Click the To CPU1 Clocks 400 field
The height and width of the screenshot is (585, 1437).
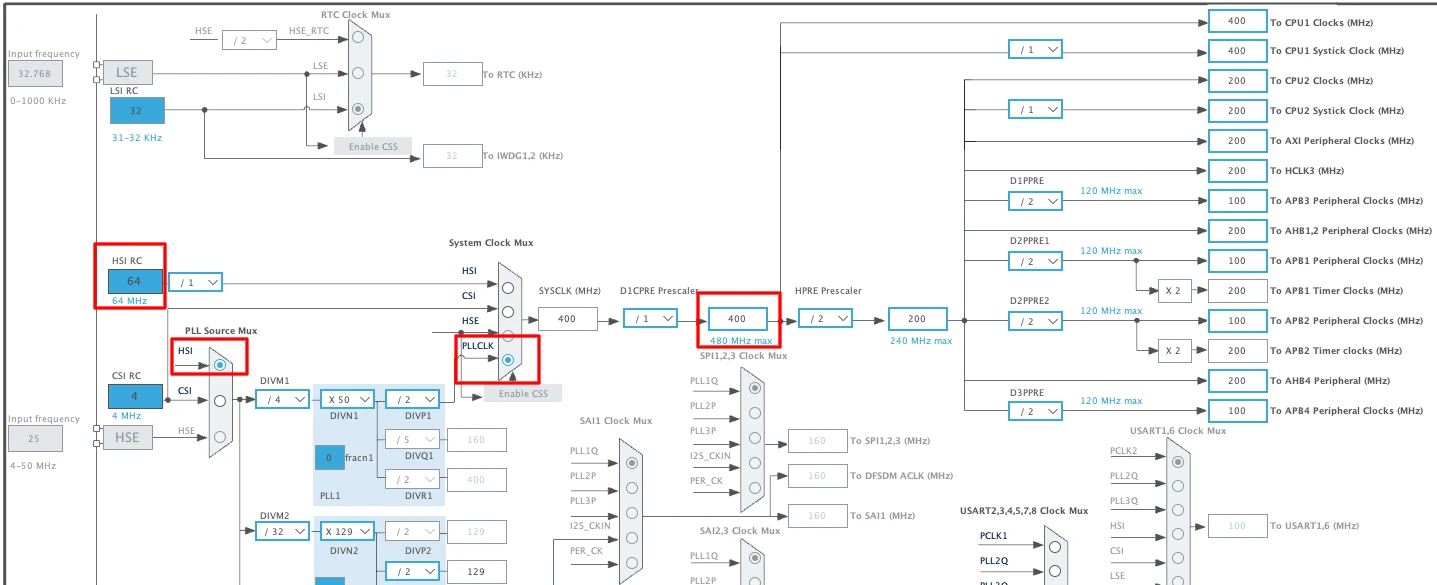pos(1237,21)
